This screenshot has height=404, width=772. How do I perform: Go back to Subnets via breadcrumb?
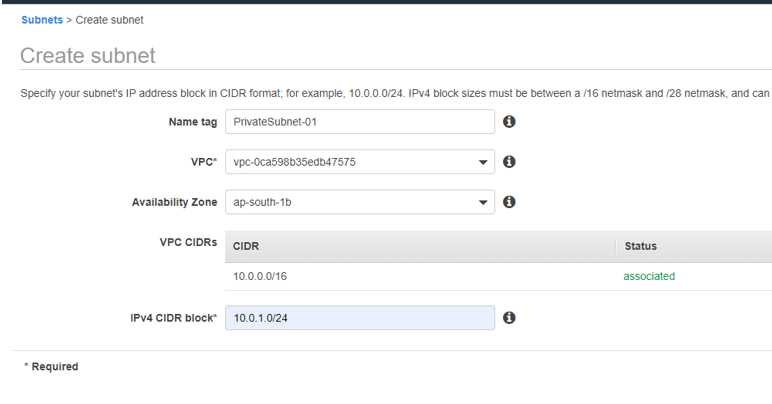(40, 20)
